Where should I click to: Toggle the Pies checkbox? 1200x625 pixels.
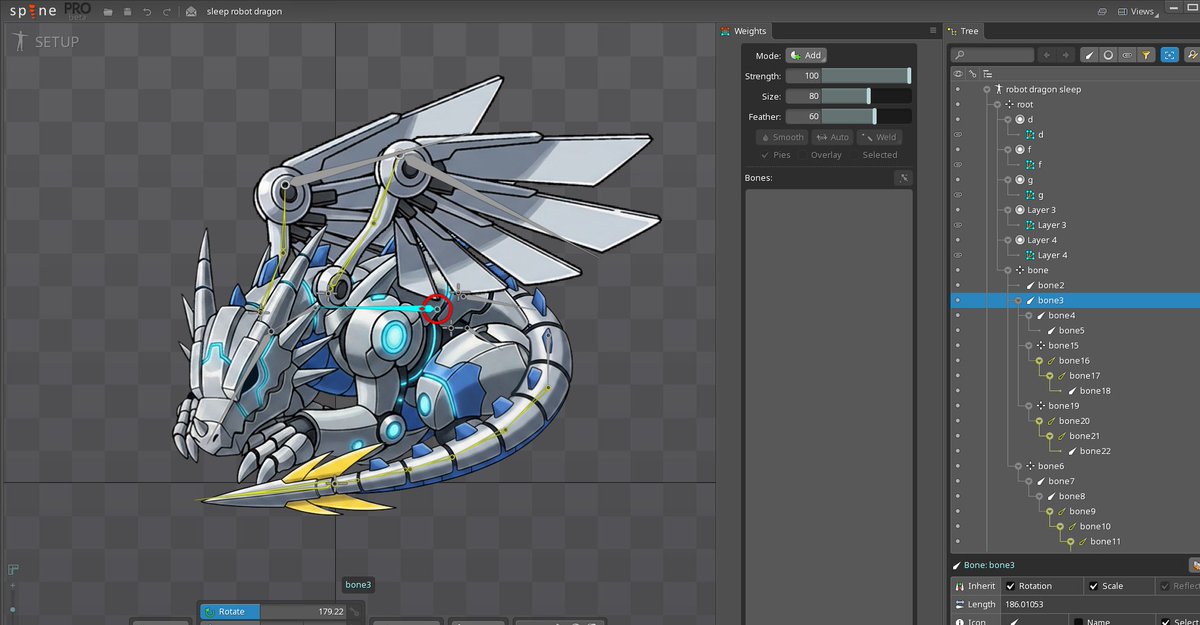pyautogui.click(x=765, y=155)
